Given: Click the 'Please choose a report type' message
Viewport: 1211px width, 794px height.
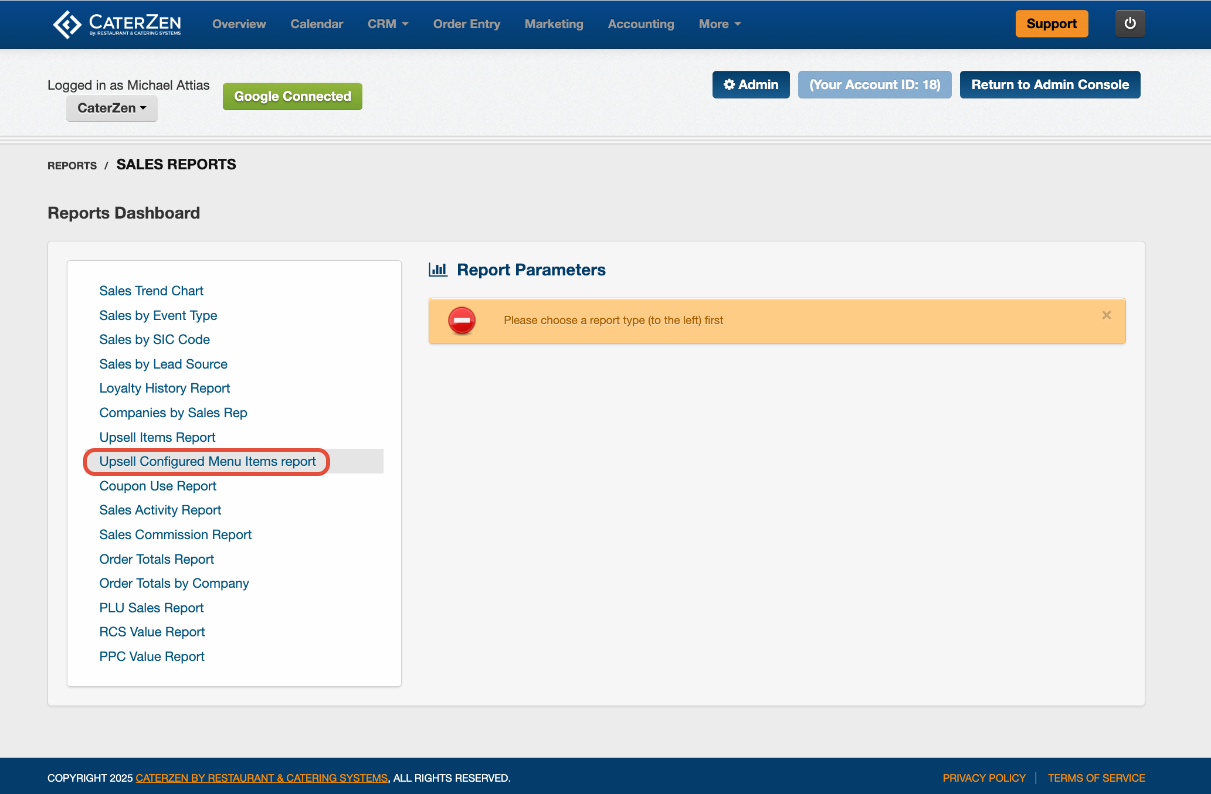Looking at the screenshot, I should (x=613, y=320).
